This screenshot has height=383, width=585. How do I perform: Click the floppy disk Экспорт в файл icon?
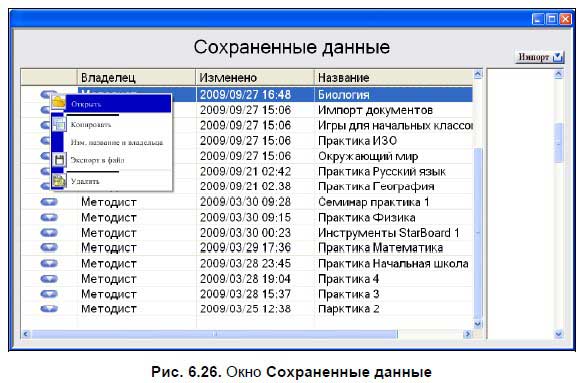point(59,160)
